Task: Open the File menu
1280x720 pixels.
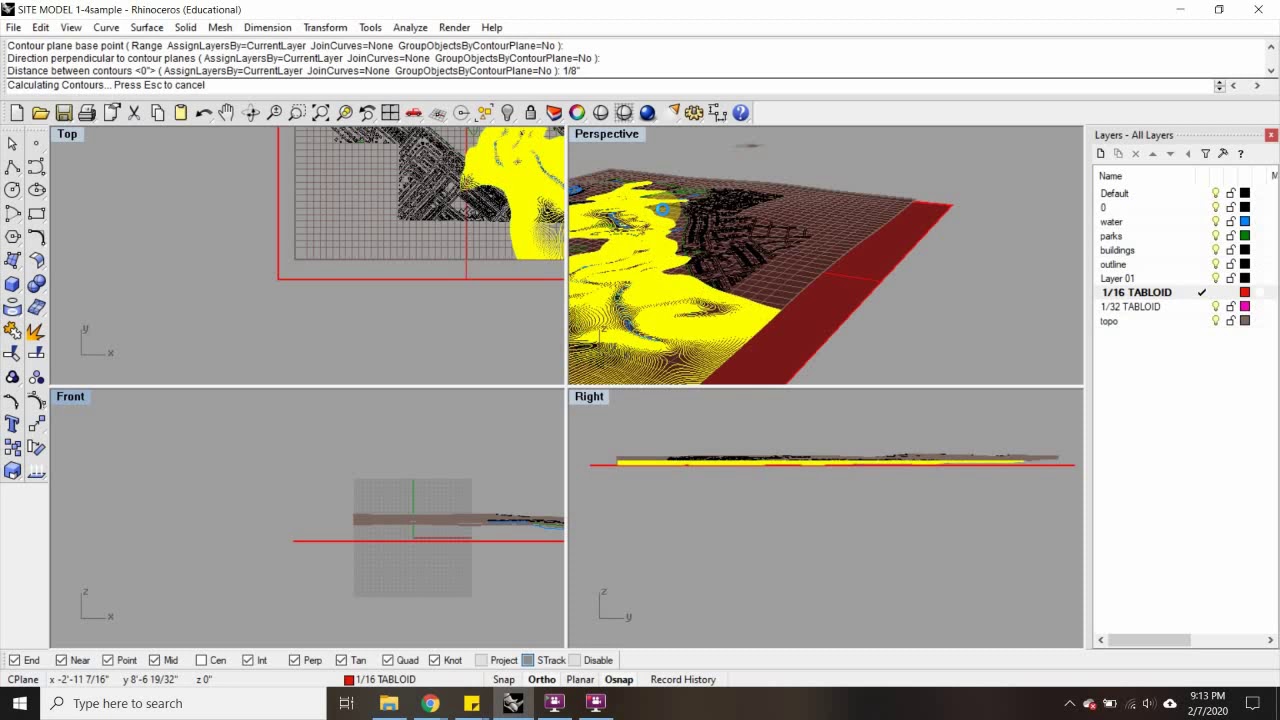Action: click(x=13, y=28)
